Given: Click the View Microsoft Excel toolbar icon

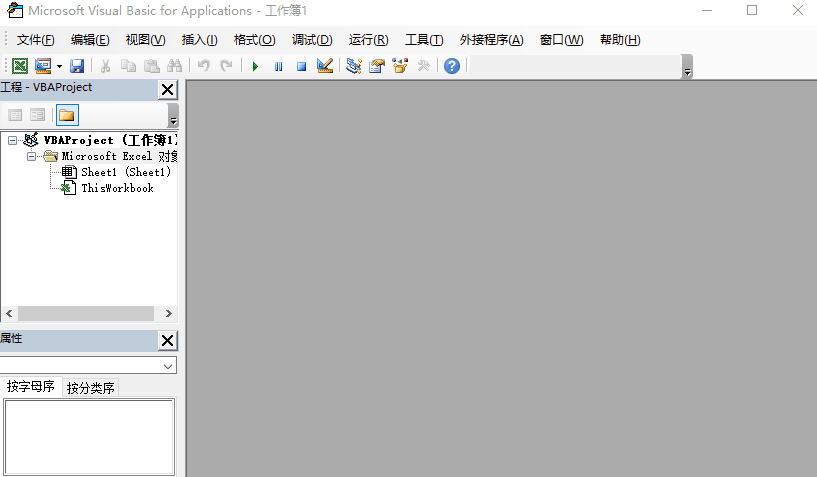Looking at the screenshot, I should (20, 66).
